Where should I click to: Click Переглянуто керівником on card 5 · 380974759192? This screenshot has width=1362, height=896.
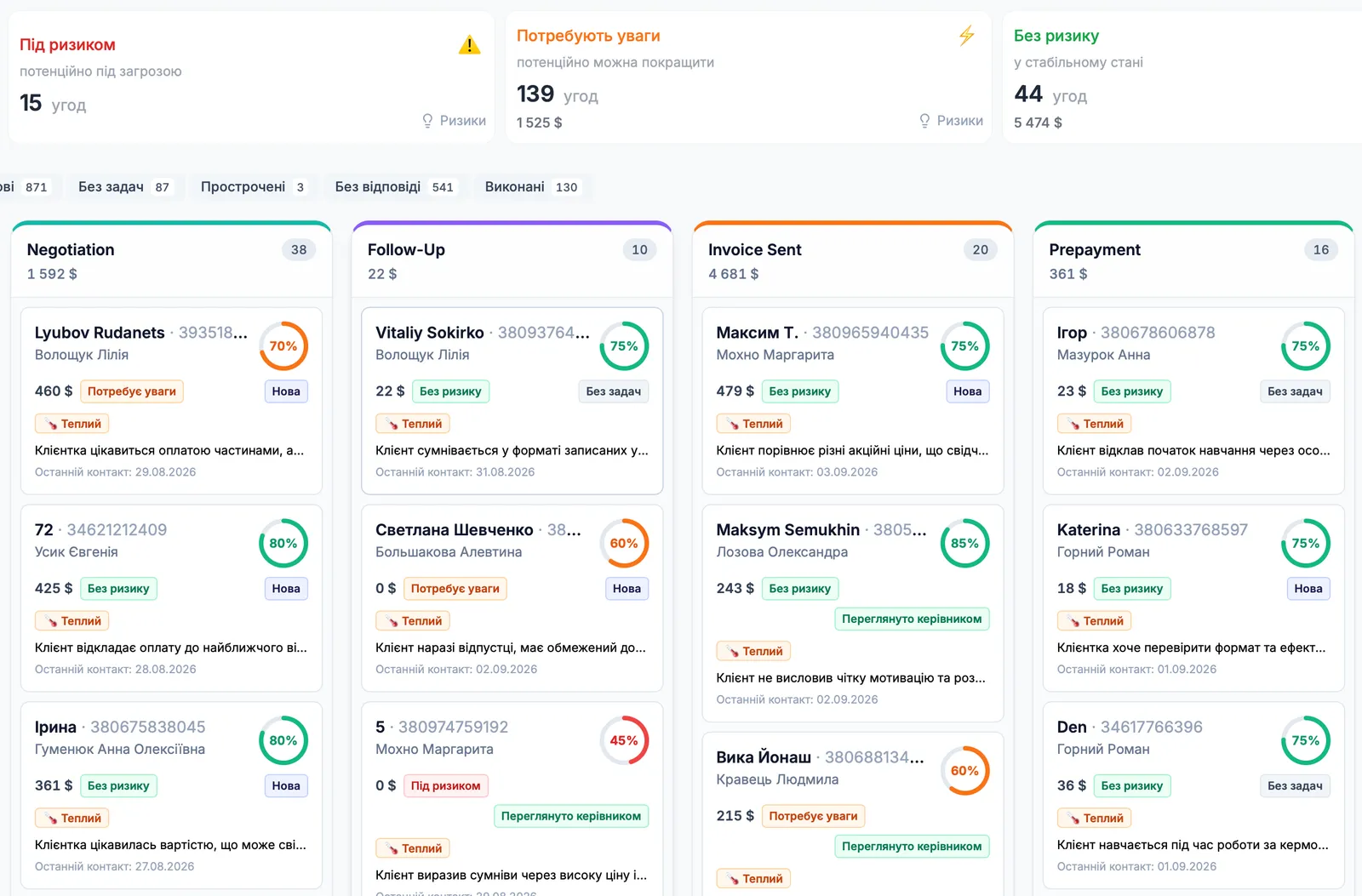click(571, 817)
